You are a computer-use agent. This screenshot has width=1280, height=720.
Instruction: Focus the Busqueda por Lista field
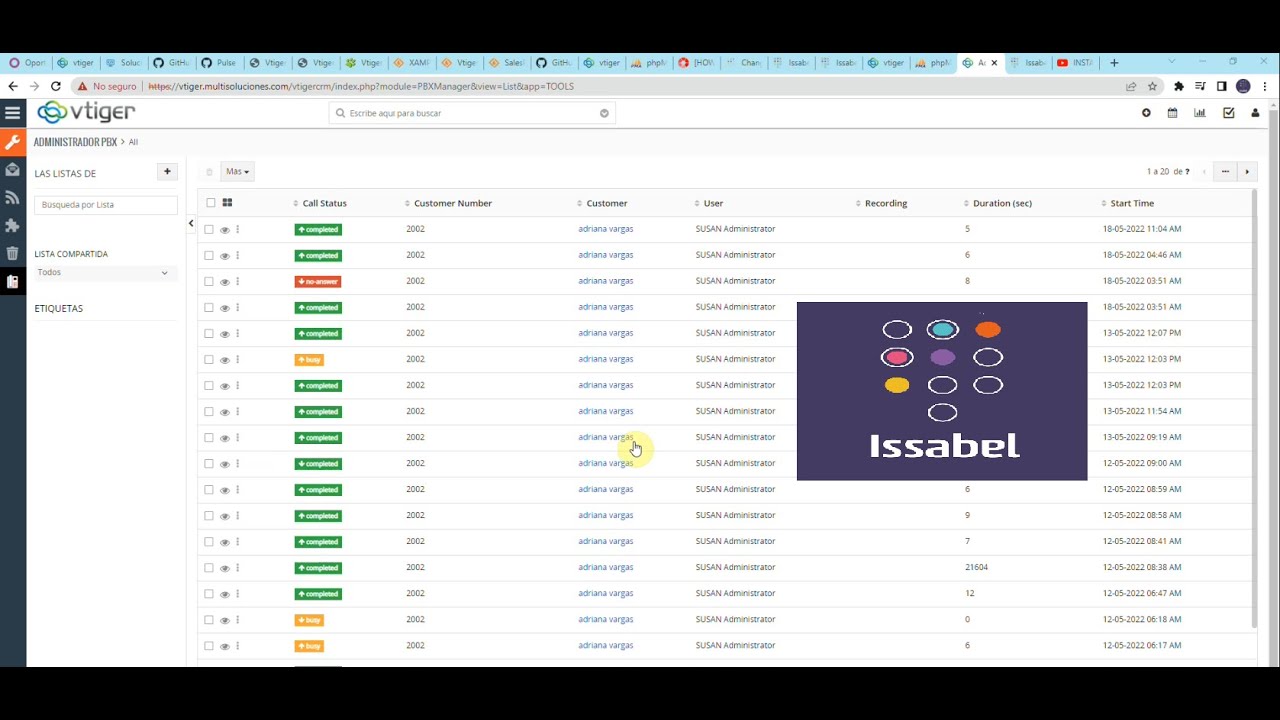tap(106, 204)
